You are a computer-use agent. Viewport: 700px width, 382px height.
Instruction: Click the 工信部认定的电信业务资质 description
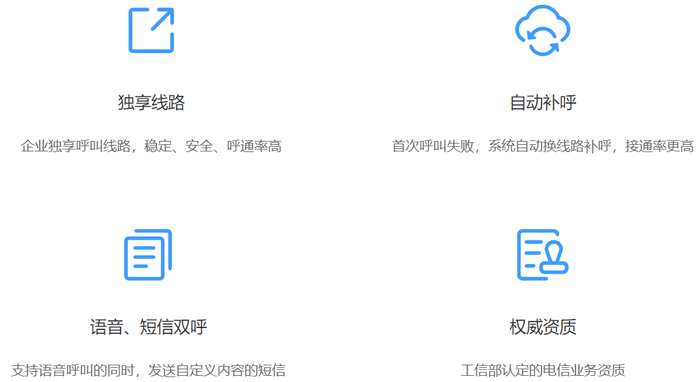tap(543, 370)
